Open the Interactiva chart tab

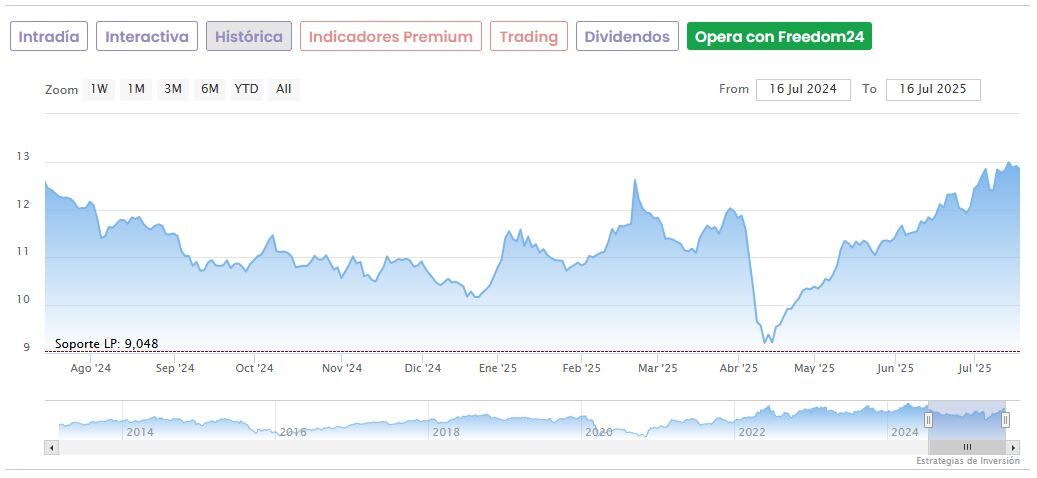coord(147,37)
